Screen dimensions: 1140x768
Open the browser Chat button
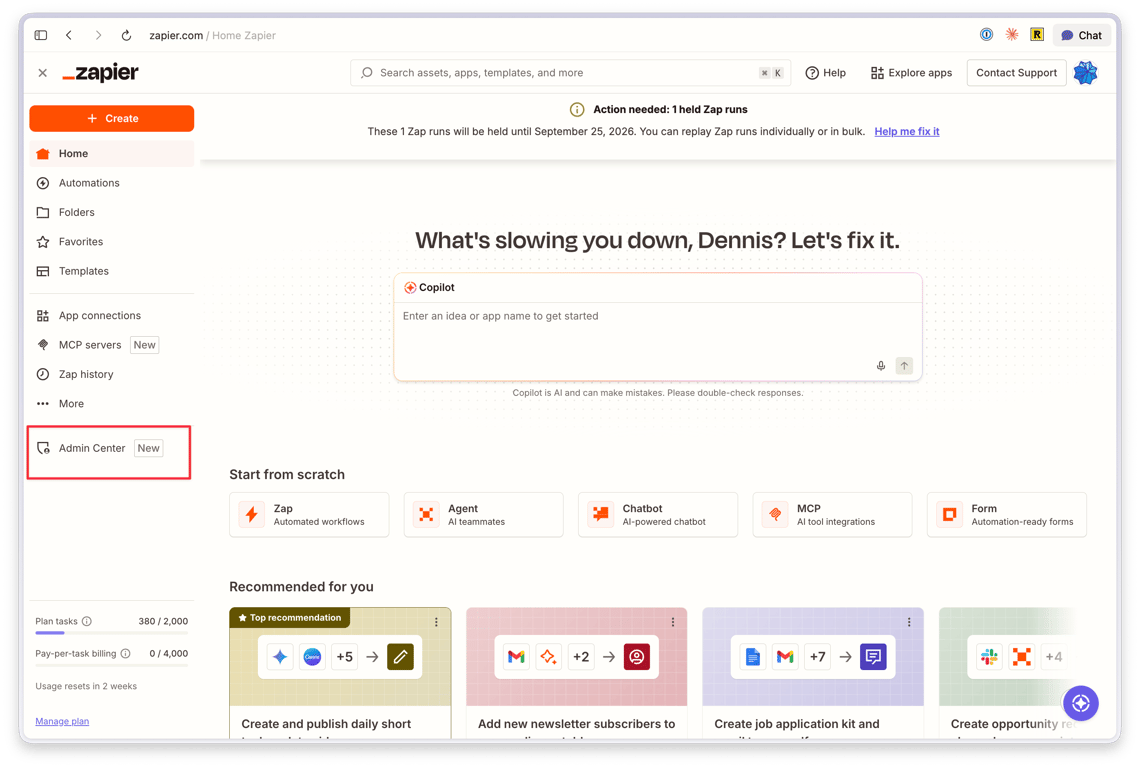pos(1082,35)
